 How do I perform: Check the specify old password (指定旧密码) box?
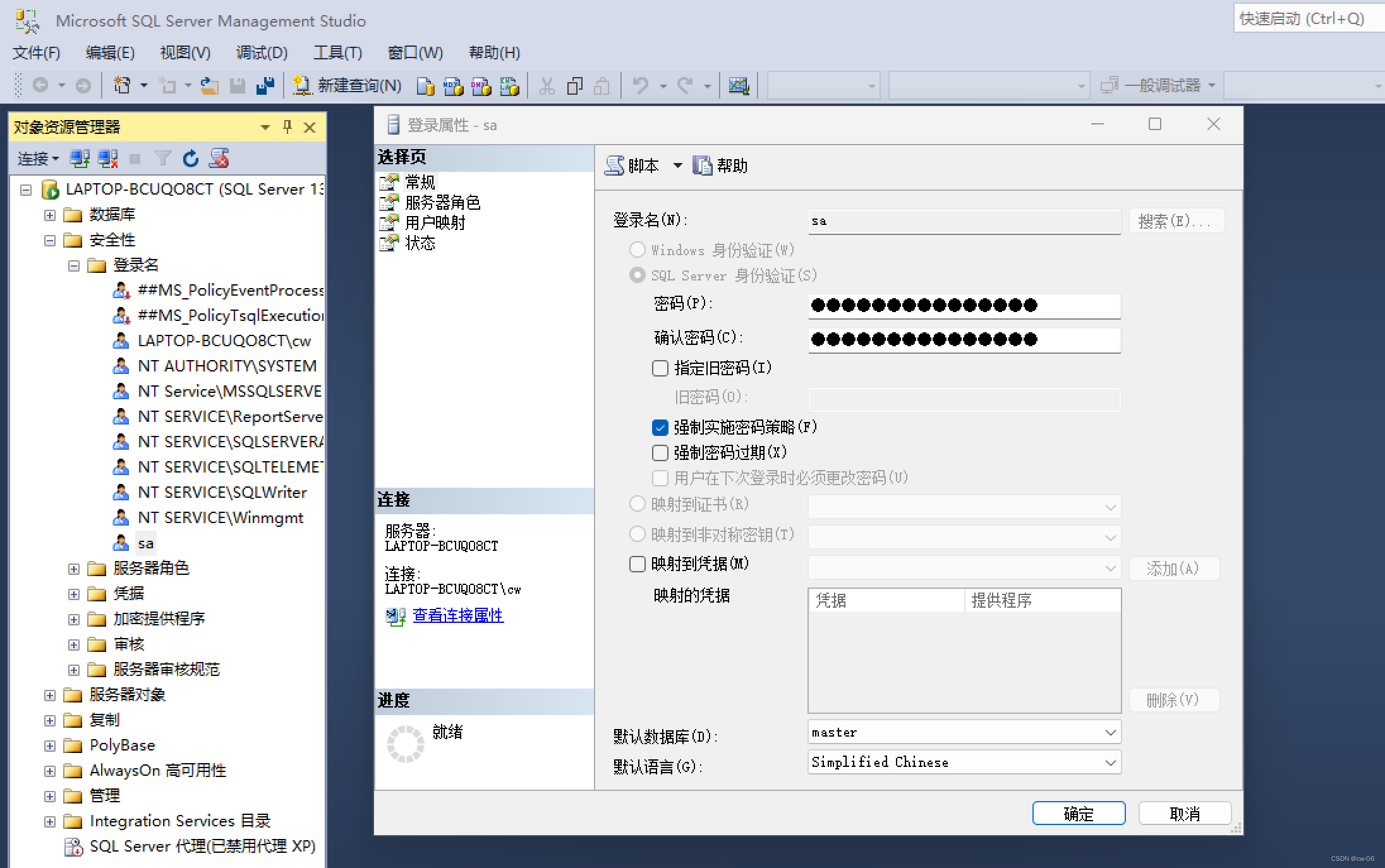coord(660,368)
